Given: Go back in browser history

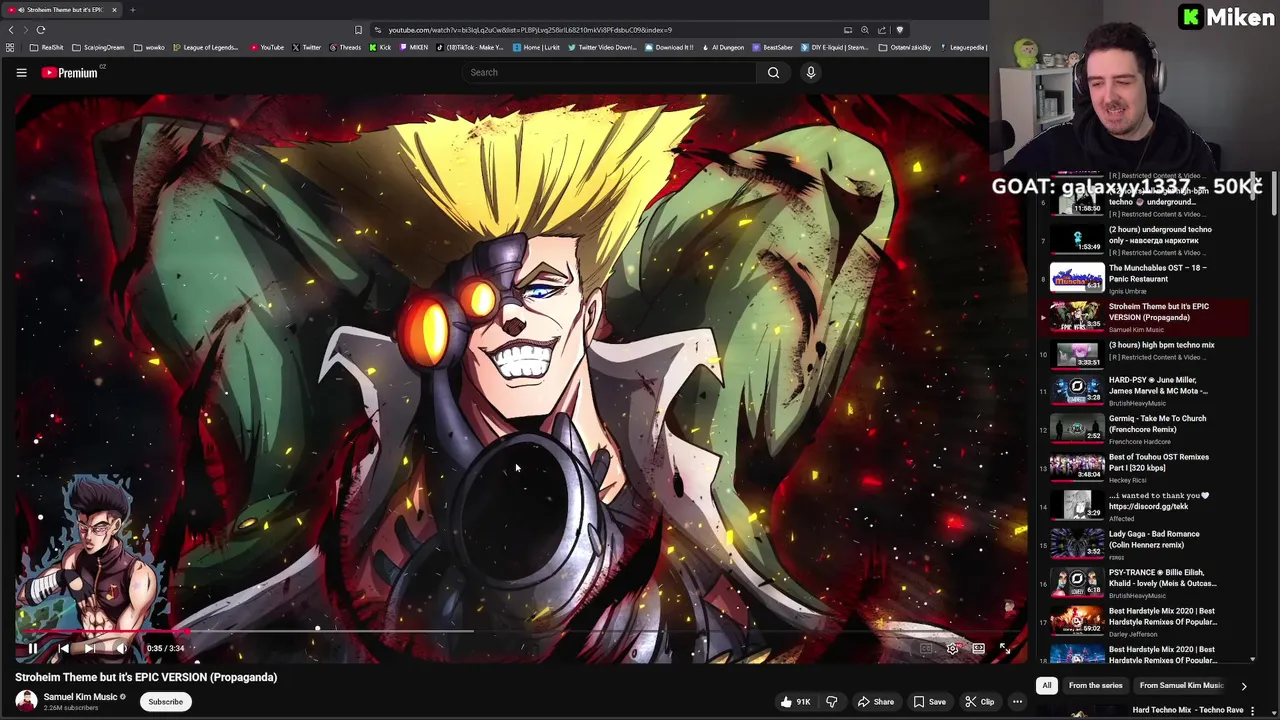Looking at the screenshot, I should [11, 30].
